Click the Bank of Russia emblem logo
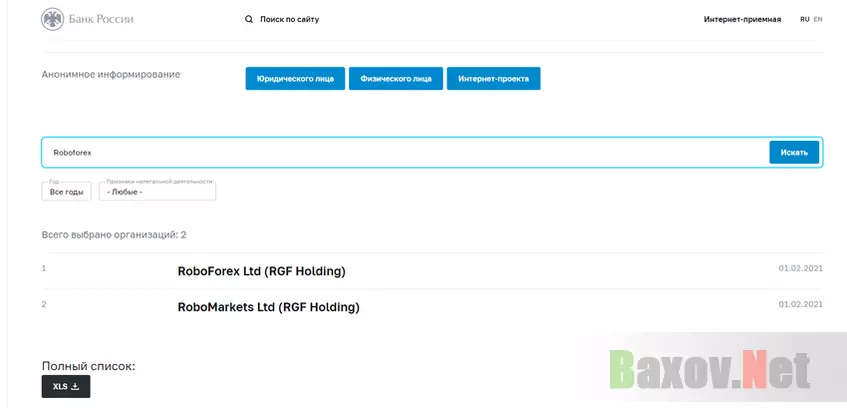 pyautogui.click(x=52, y=19)
